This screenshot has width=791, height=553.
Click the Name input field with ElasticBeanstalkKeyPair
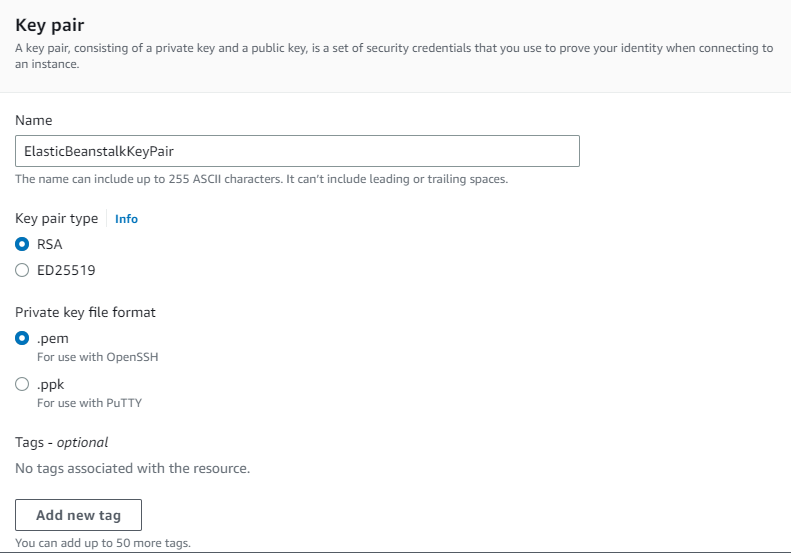(297, 151)
